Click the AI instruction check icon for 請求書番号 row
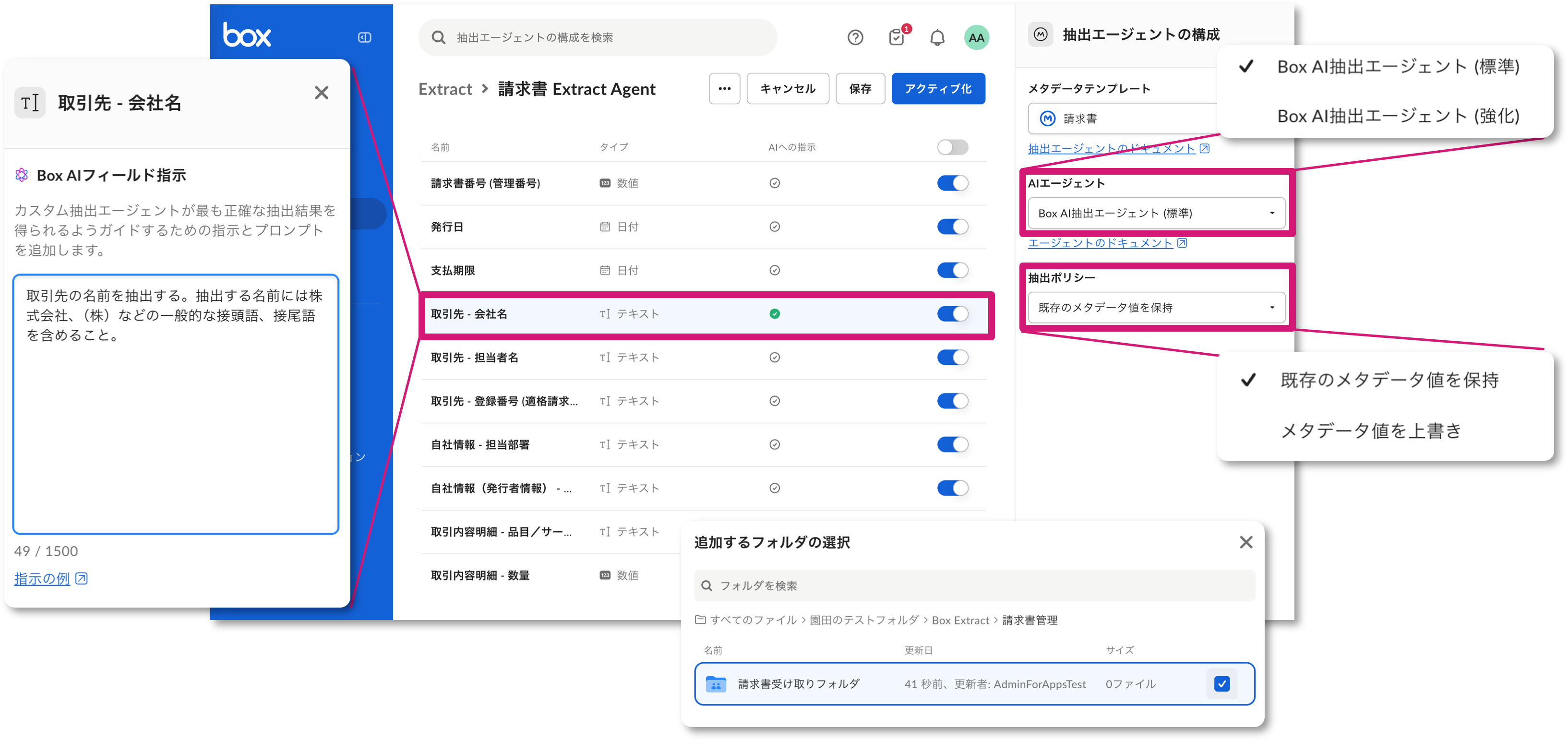Image resolution: width=1568 pixels, height=741 pixels. pos(774,183)
